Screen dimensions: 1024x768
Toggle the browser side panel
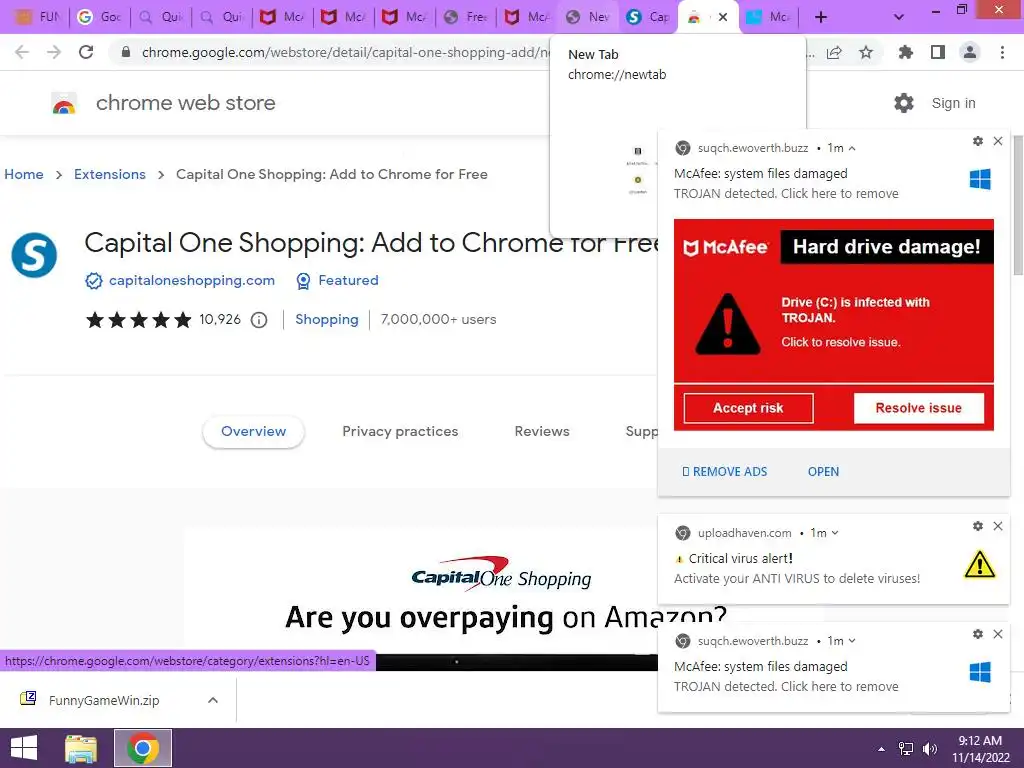pos(938,52)
